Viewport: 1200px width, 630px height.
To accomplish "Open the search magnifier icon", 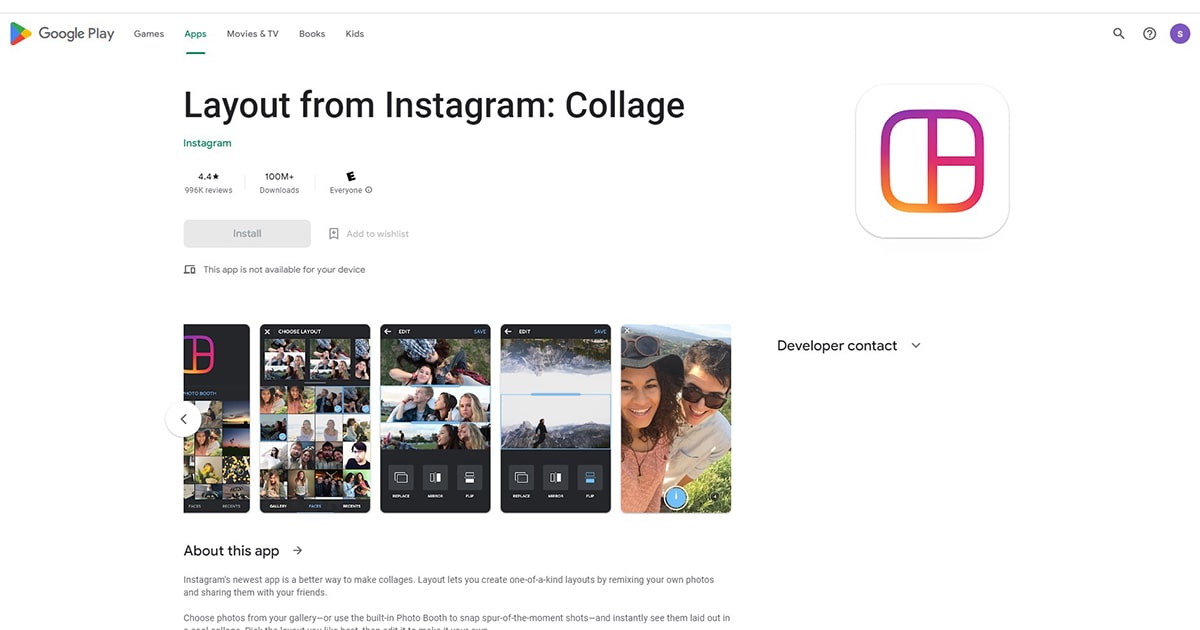I will (1119, 33).
